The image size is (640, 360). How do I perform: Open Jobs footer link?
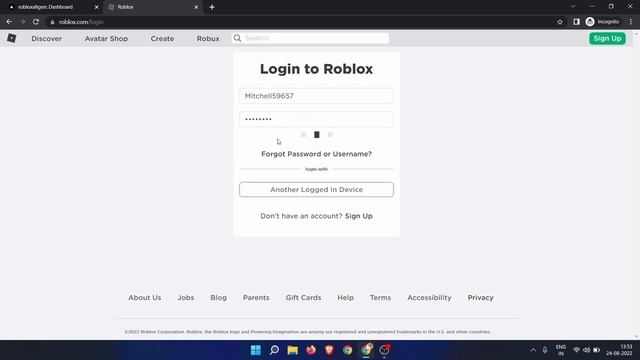click(x=186, y=298)
